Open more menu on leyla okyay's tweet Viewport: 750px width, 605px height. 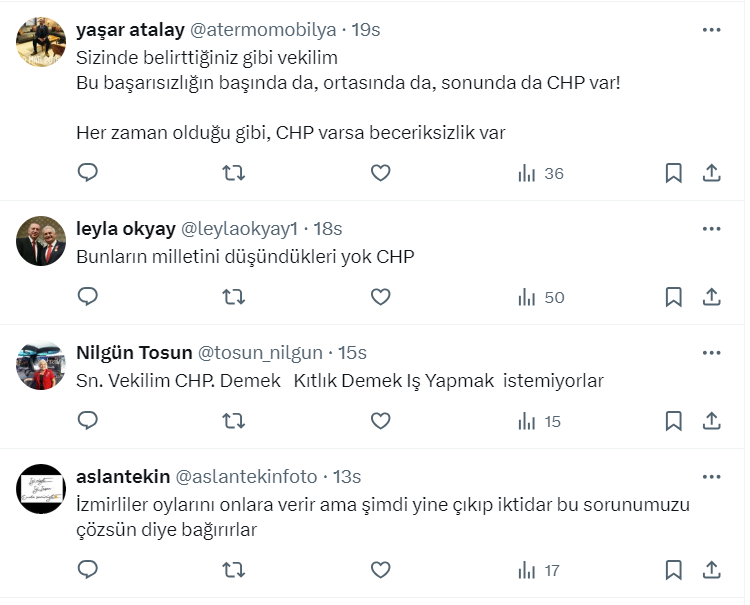tap(712, 228)
